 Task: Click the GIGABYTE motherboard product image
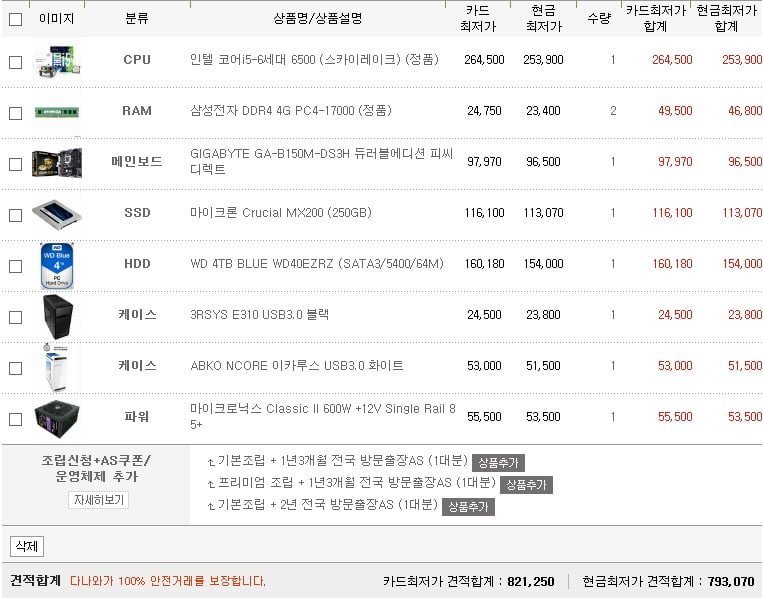(57, 163)
